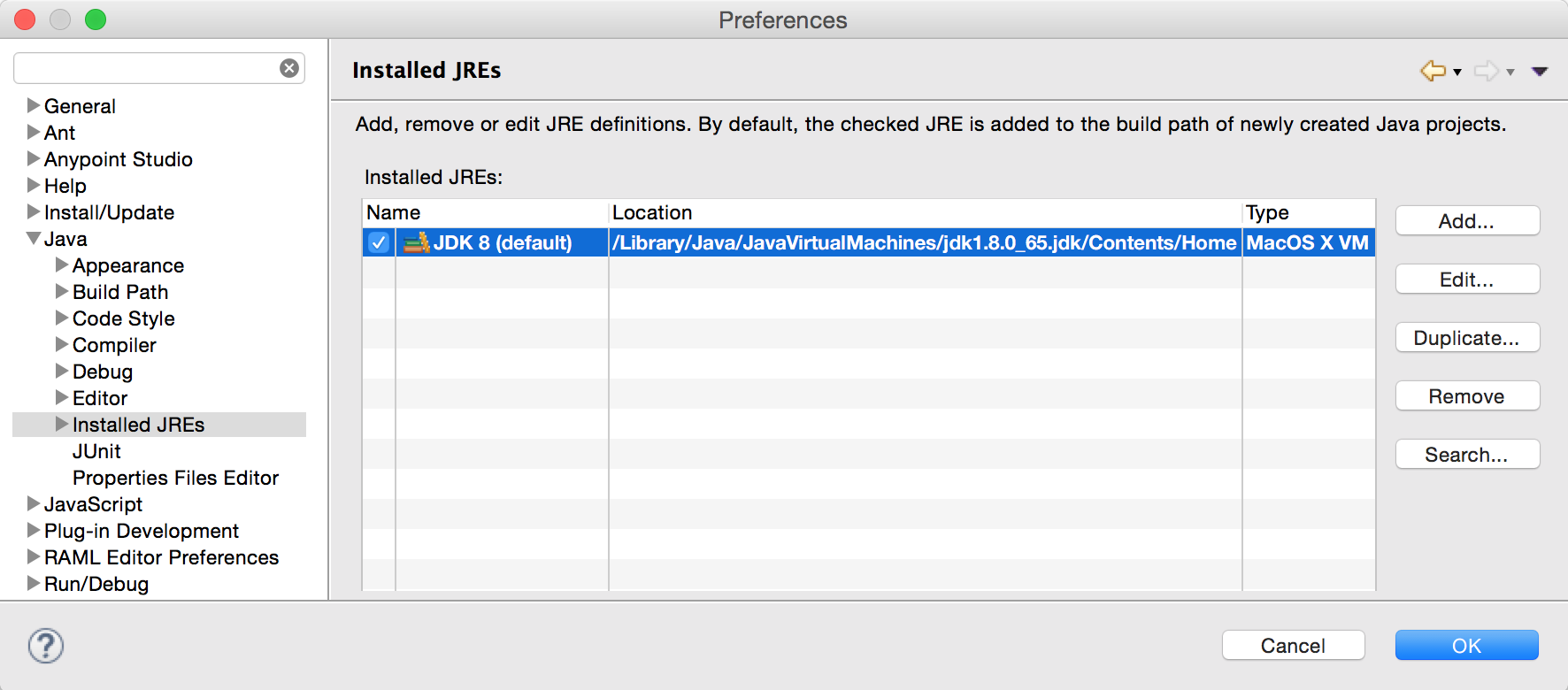Open Properties Files Editor preferences
Image resolution: width=1568 pixels, height=690 pixels.
(x=175, y=478)
